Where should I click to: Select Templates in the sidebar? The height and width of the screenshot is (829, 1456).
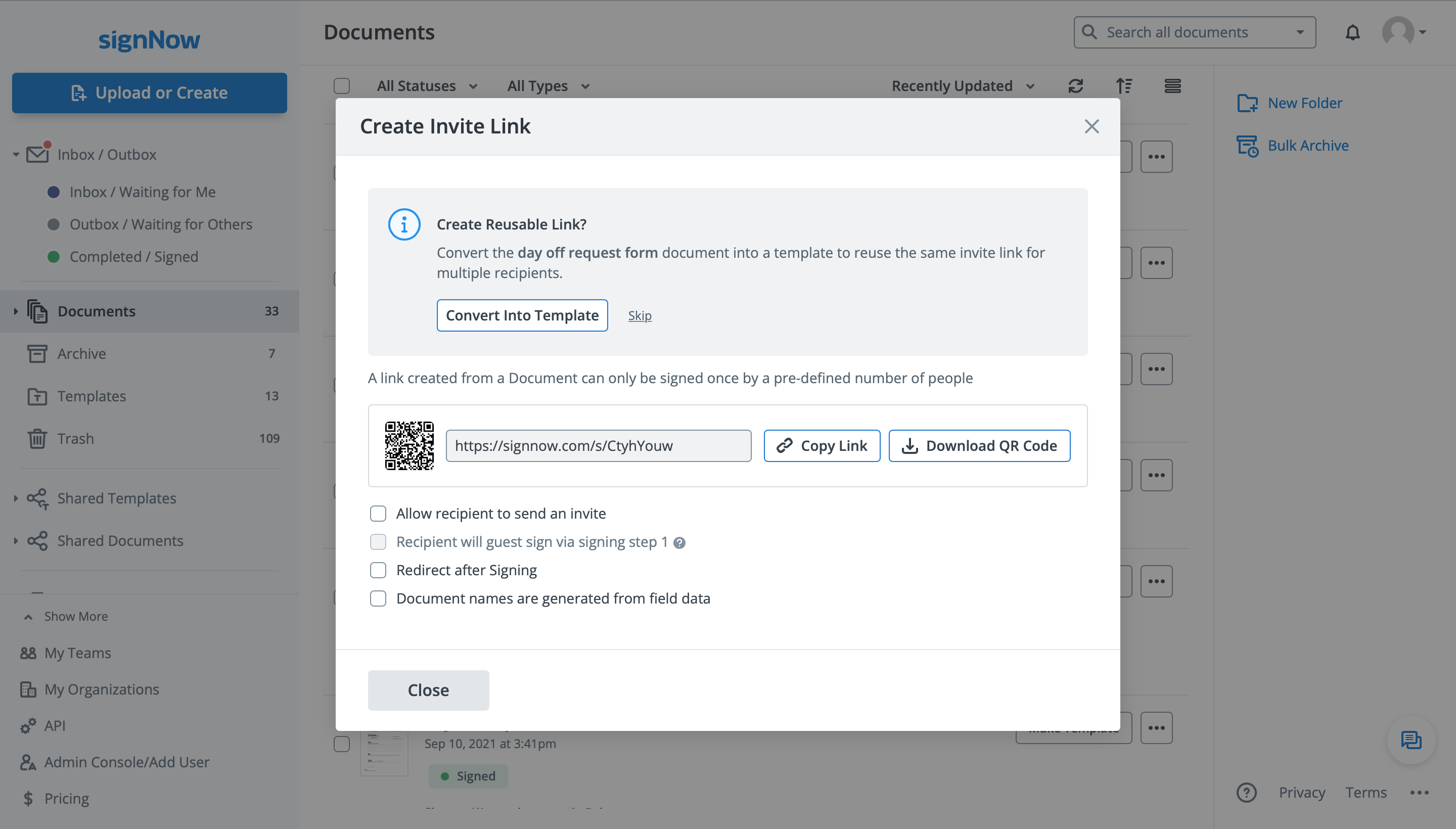pos(92,396)
